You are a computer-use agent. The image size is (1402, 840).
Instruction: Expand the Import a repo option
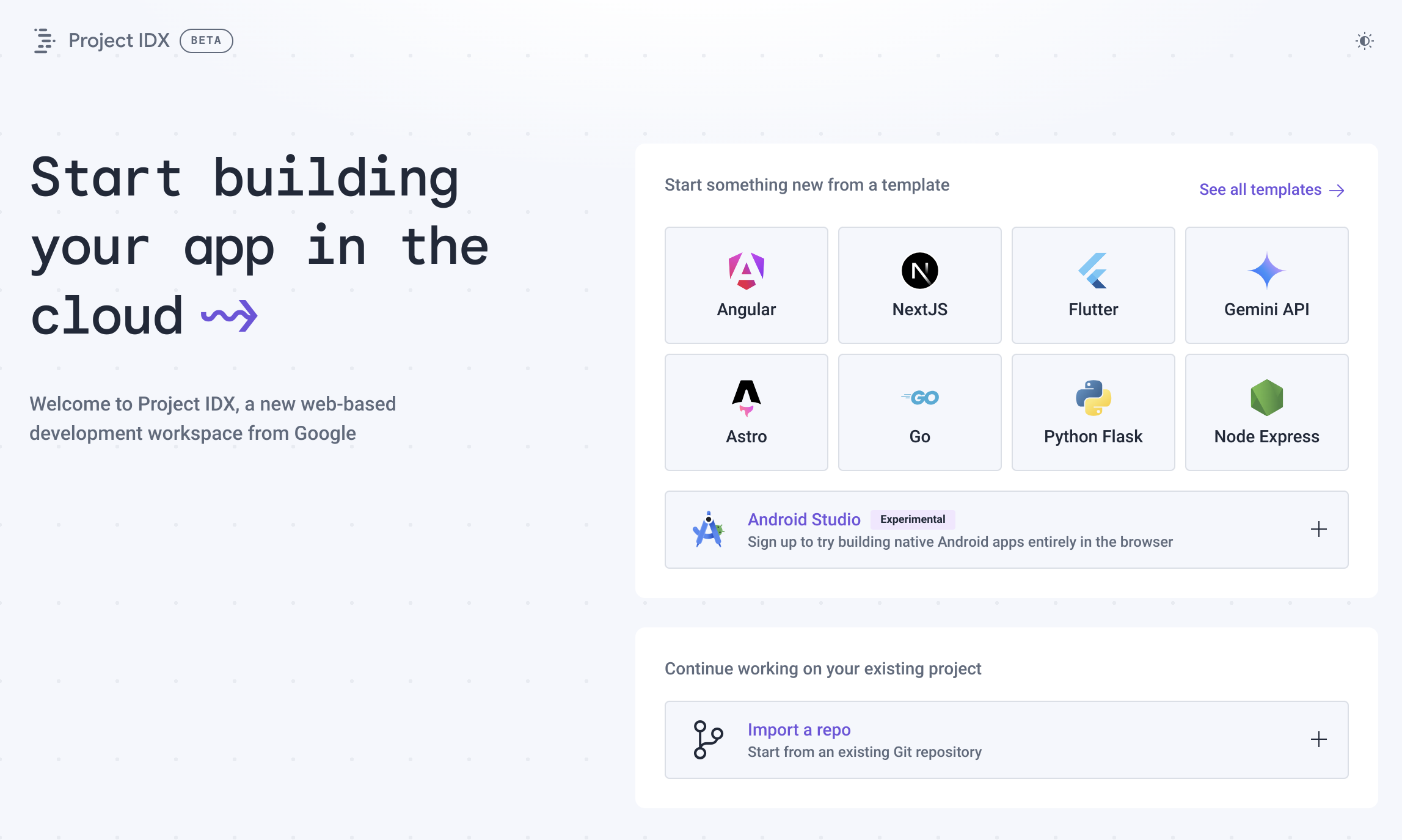(1318, 739)
